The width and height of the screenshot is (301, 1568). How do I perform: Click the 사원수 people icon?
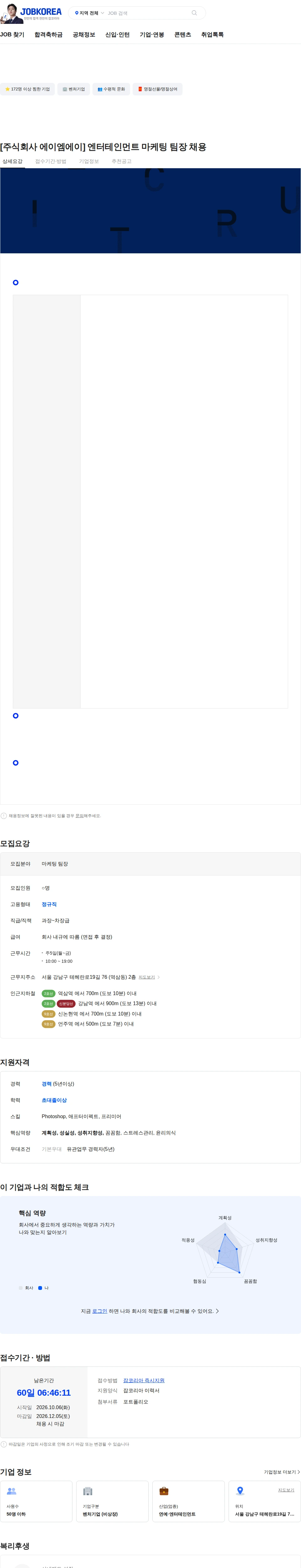click(x=12, y=1491)
